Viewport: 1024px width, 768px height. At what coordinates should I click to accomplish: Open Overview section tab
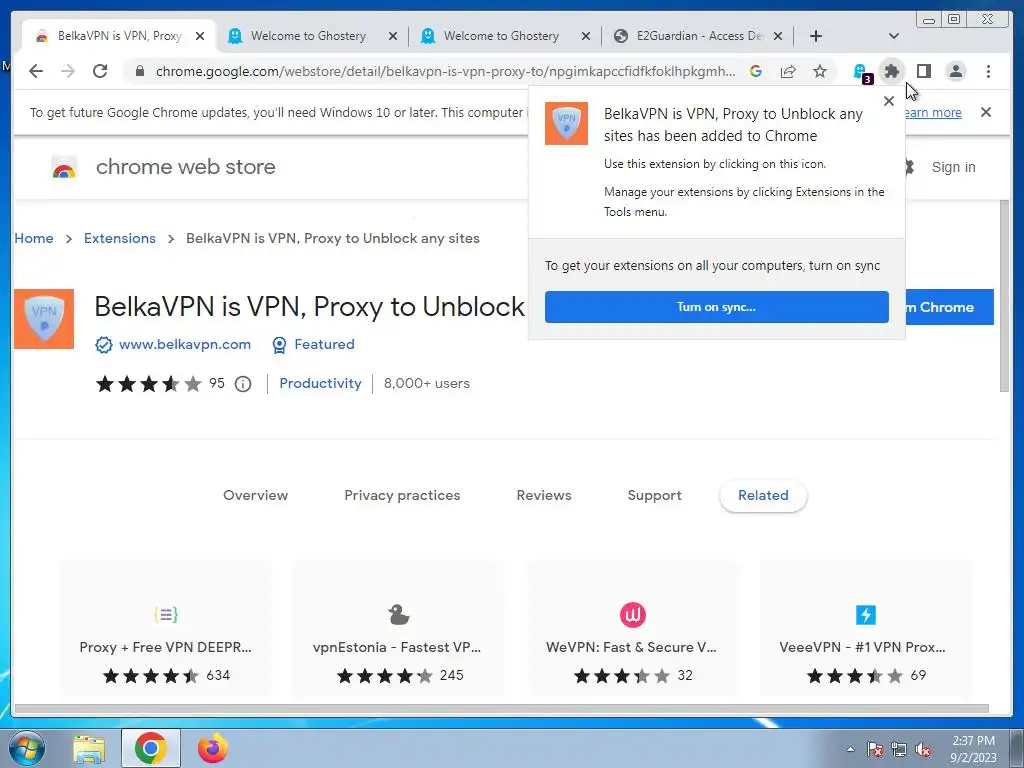[255, 495]
